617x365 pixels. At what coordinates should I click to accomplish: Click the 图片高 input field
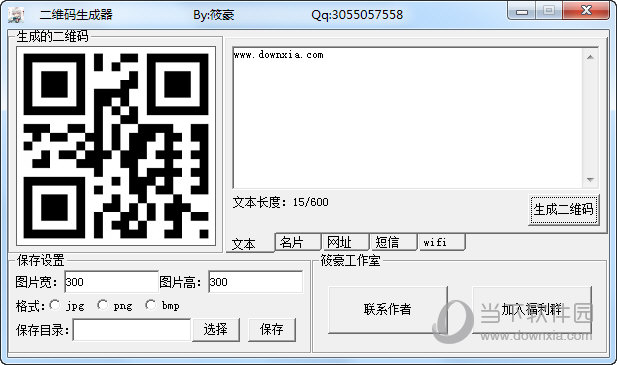pyautogui.click(x=256, y=282)
